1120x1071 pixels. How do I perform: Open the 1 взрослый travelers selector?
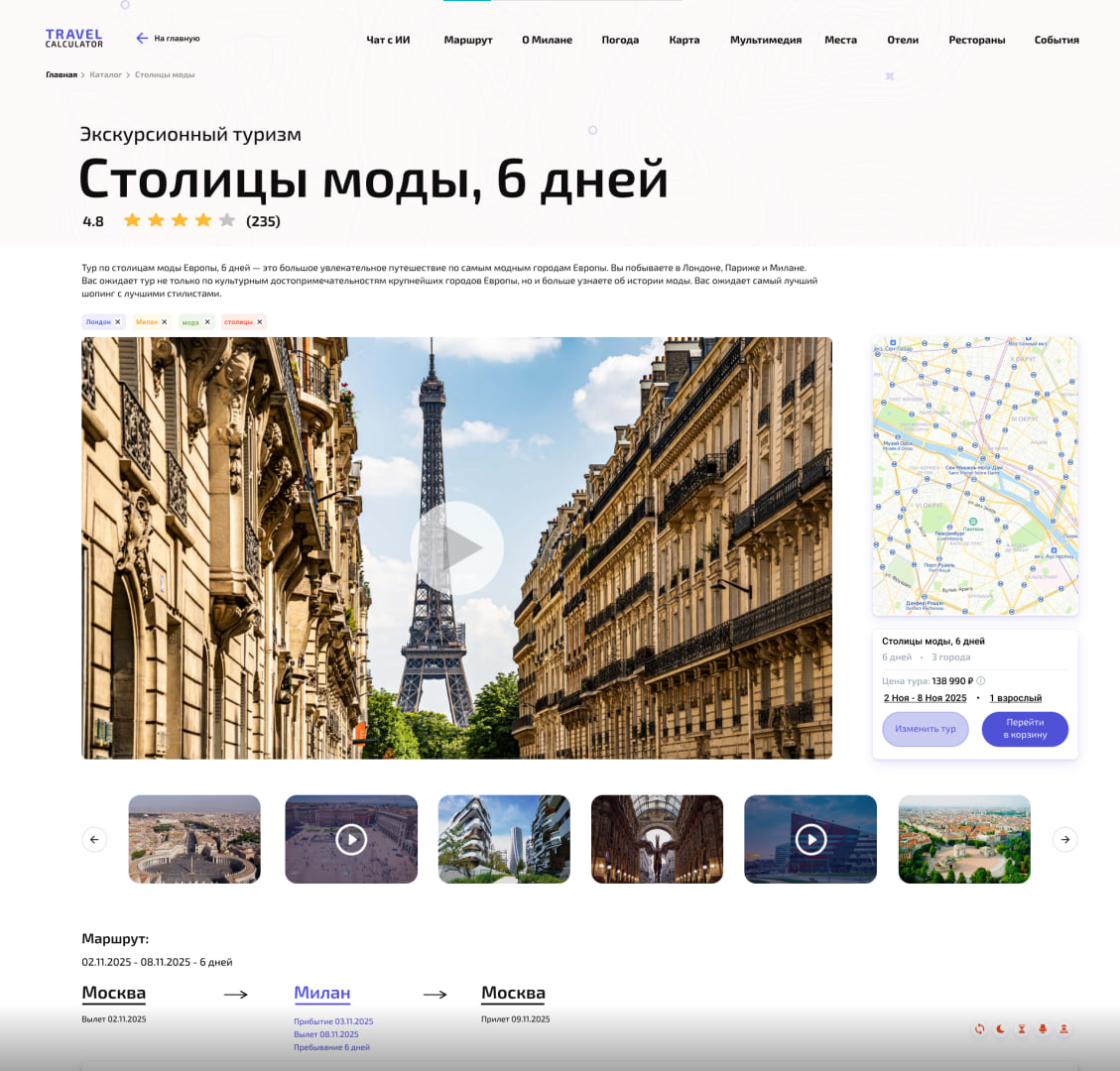(1015, 698)
